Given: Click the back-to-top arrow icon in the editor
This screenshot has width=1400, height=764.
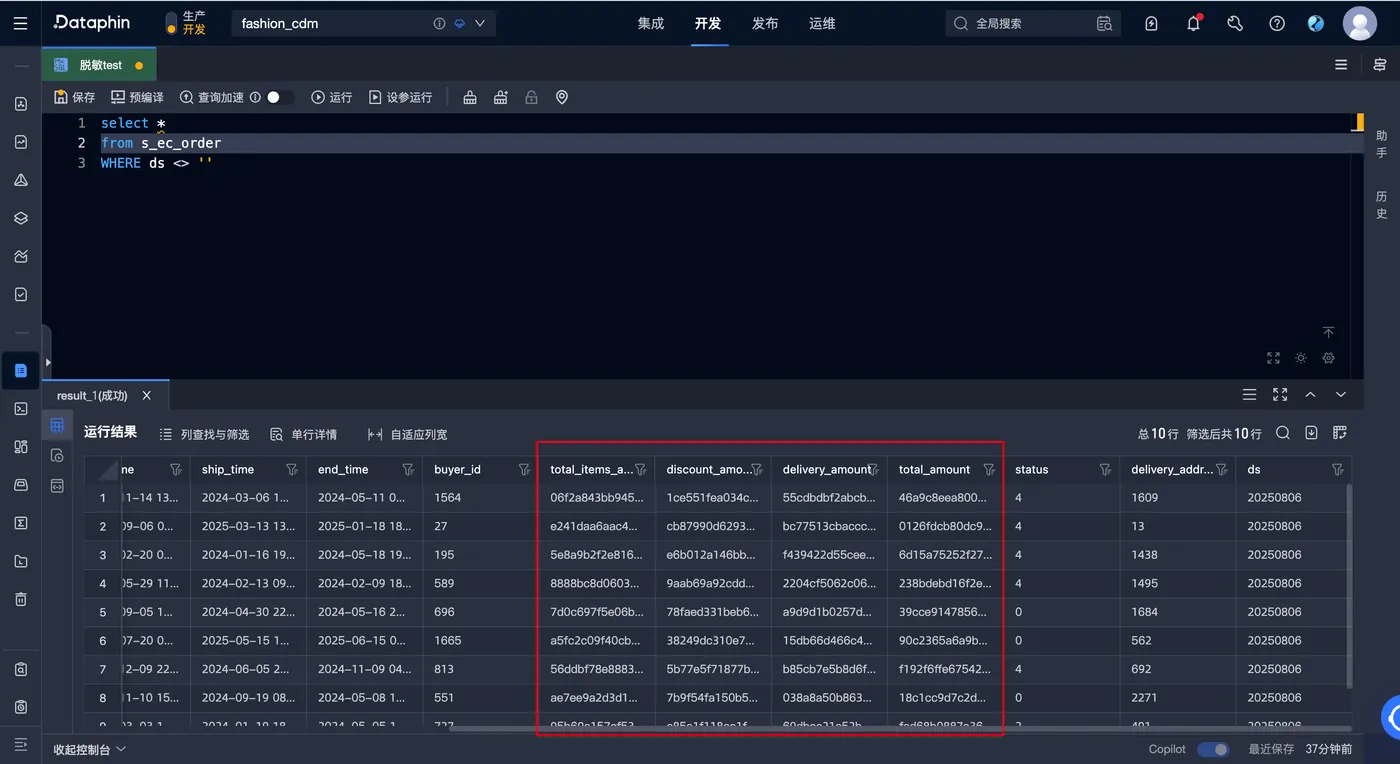Looking at the screenshot, I should pos(1328,332).
